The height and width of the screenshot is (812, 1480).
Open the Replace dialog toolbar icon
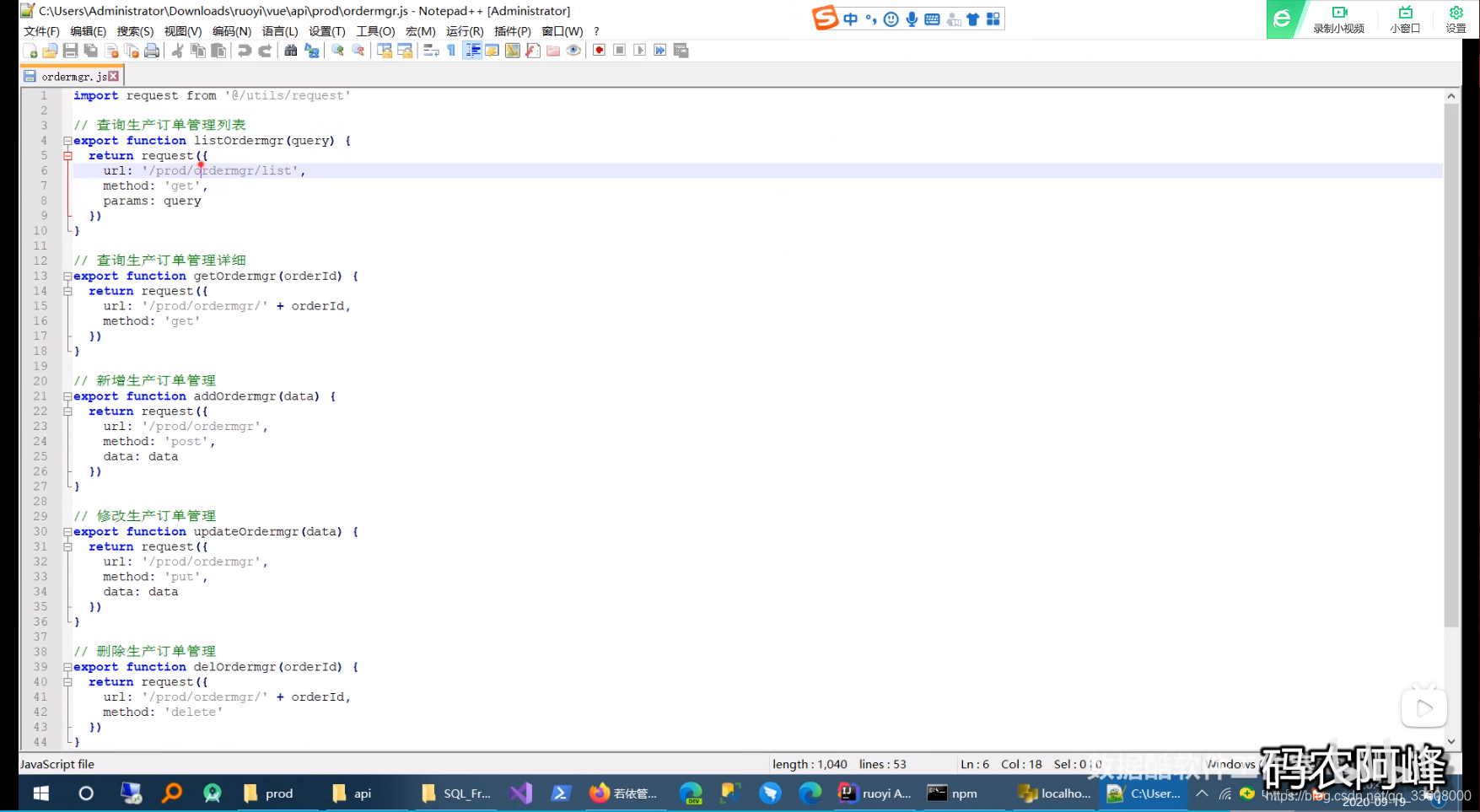pyautogui.click(x=312, y=51)
